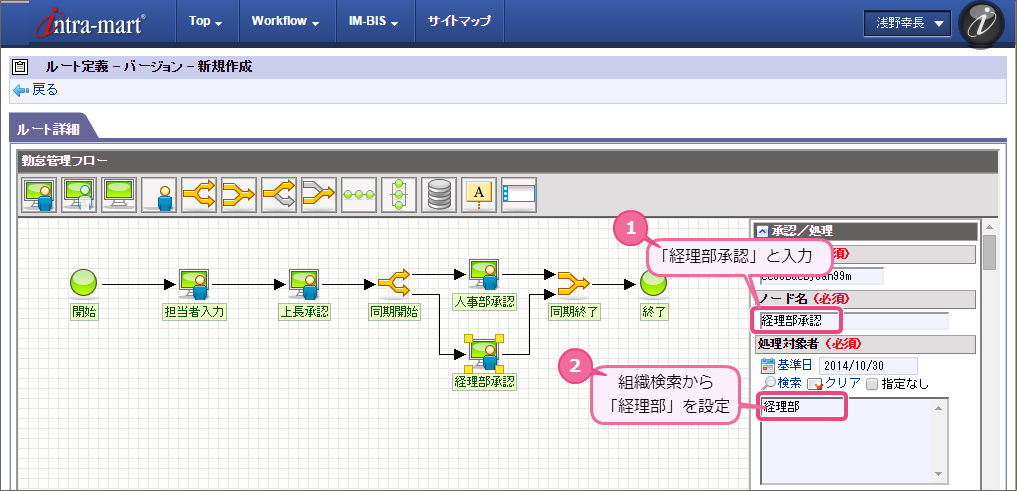Click the 処理対象者 list scroll-down arrow
Viewport: 1017px width, 491px height.
[x=938, y=474]
